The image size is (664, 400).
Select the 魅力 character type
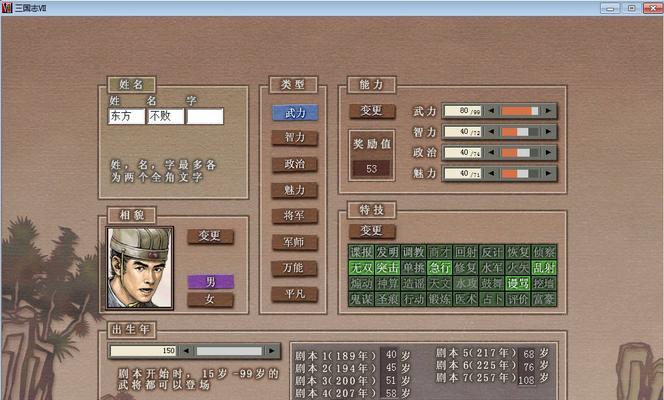pos(295,190)
